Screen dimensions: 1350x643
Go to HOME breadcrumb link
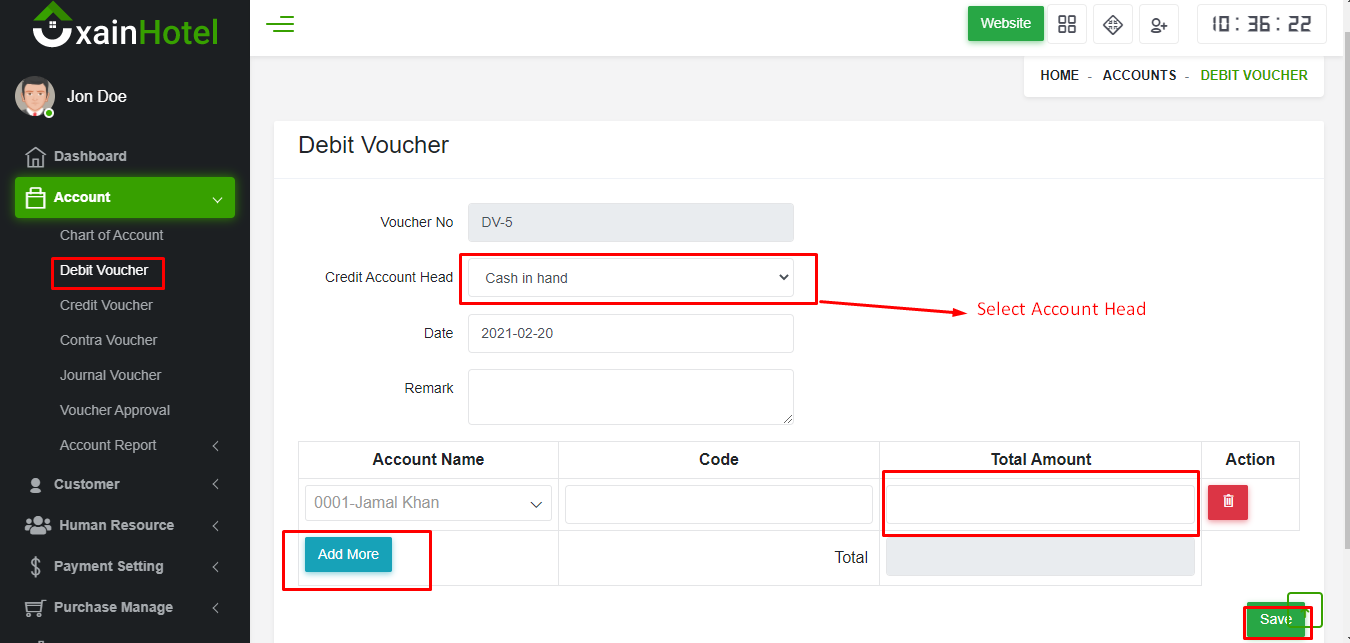pos(1059,75)
